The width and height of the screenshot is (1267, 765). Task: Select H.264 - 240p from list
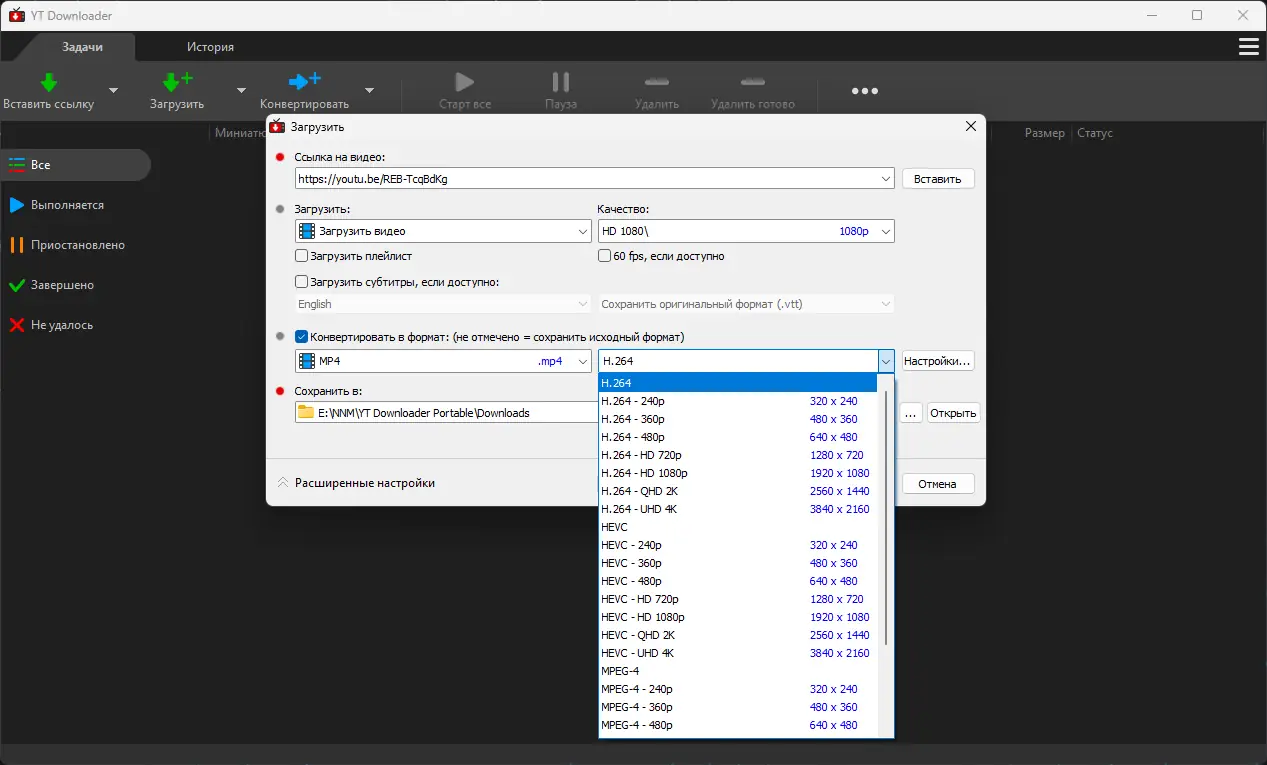pyautogui.click(x=738, y=401)
